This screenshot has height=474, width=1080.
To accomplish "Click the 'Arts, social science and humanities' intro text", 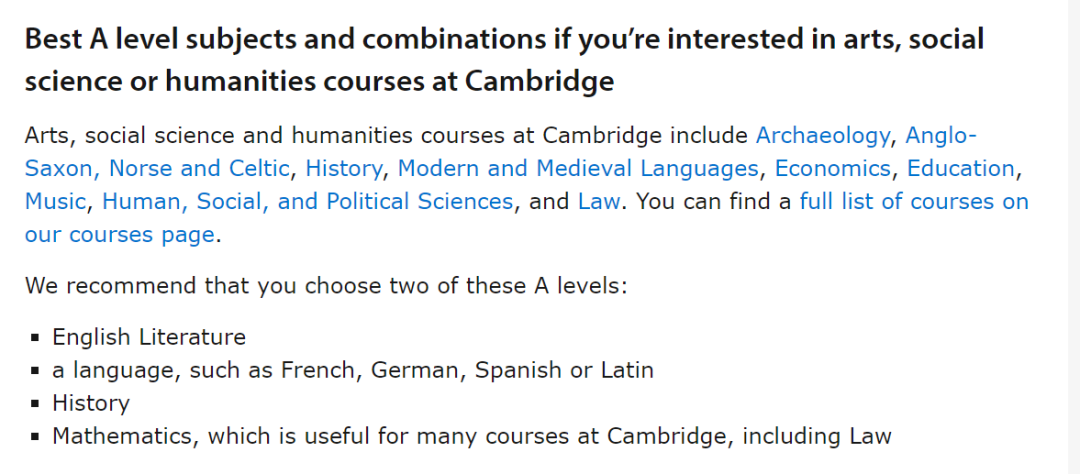I will pyautogui.click(x=386, y=135).
